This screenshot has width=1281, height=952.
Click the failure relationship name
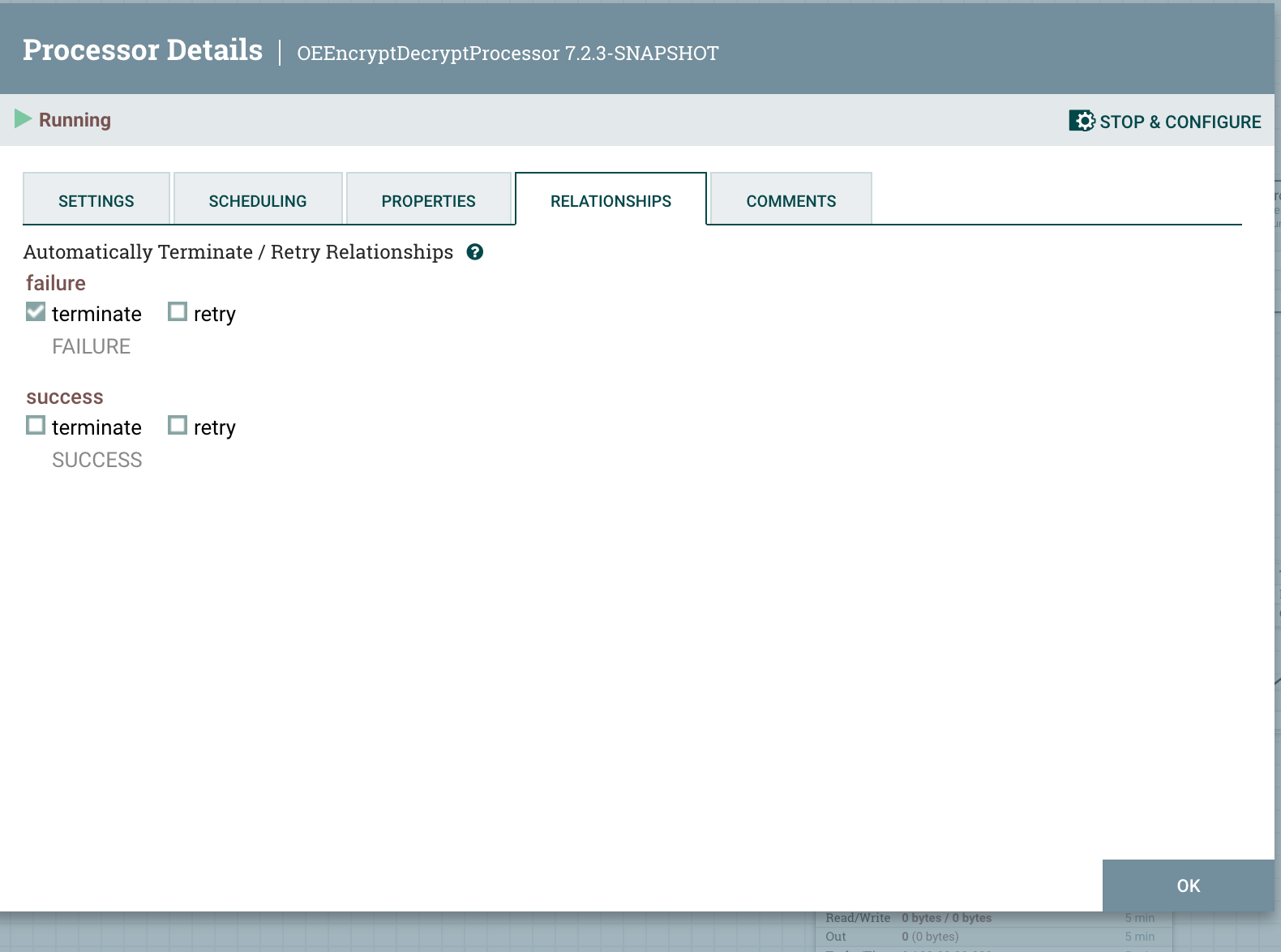56,283
